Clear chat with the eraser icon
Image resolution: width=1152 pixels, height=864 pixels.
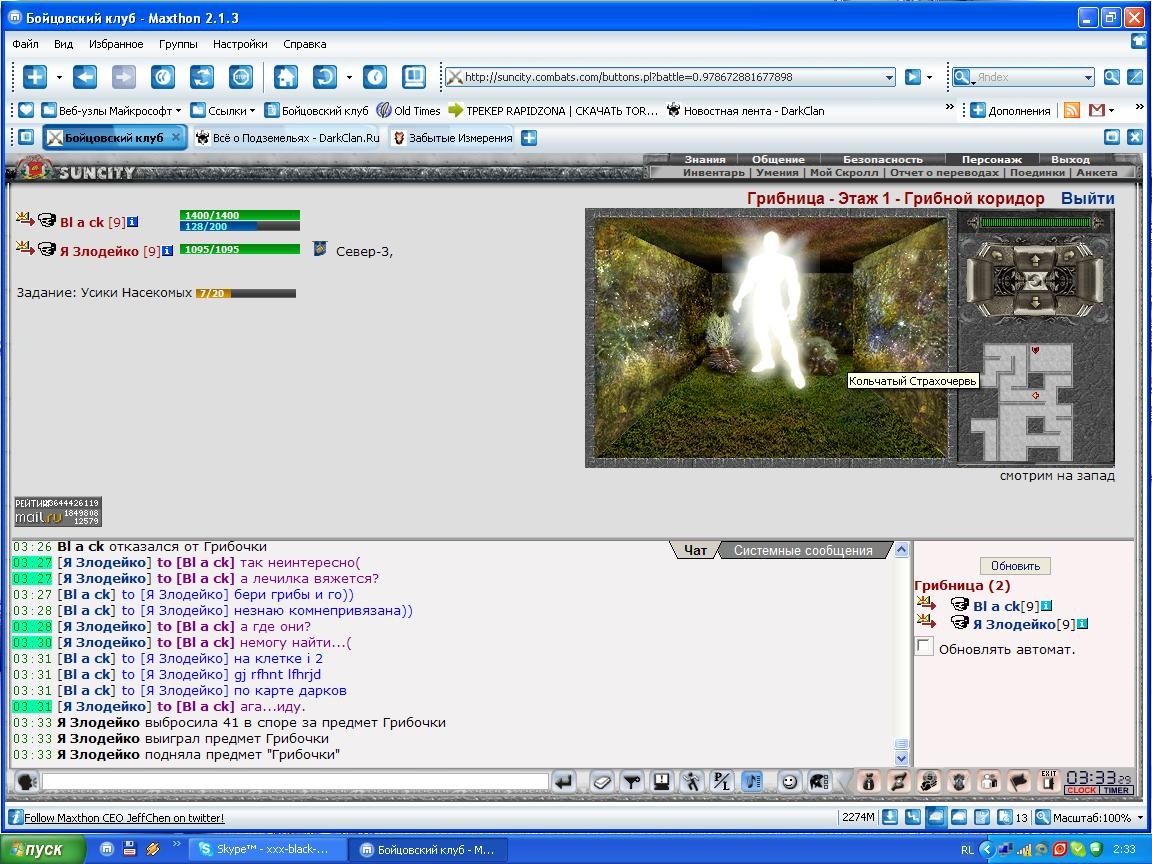pos(602,782)
